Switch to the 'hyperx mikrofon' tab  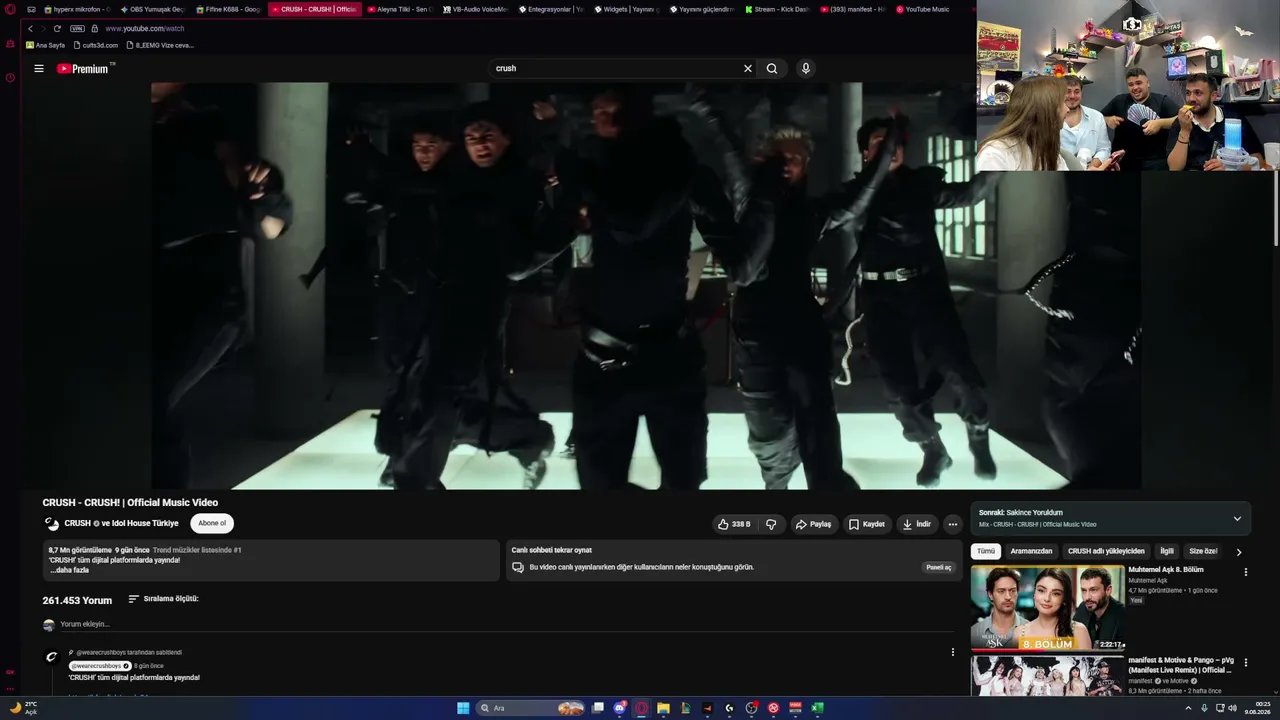77,10
